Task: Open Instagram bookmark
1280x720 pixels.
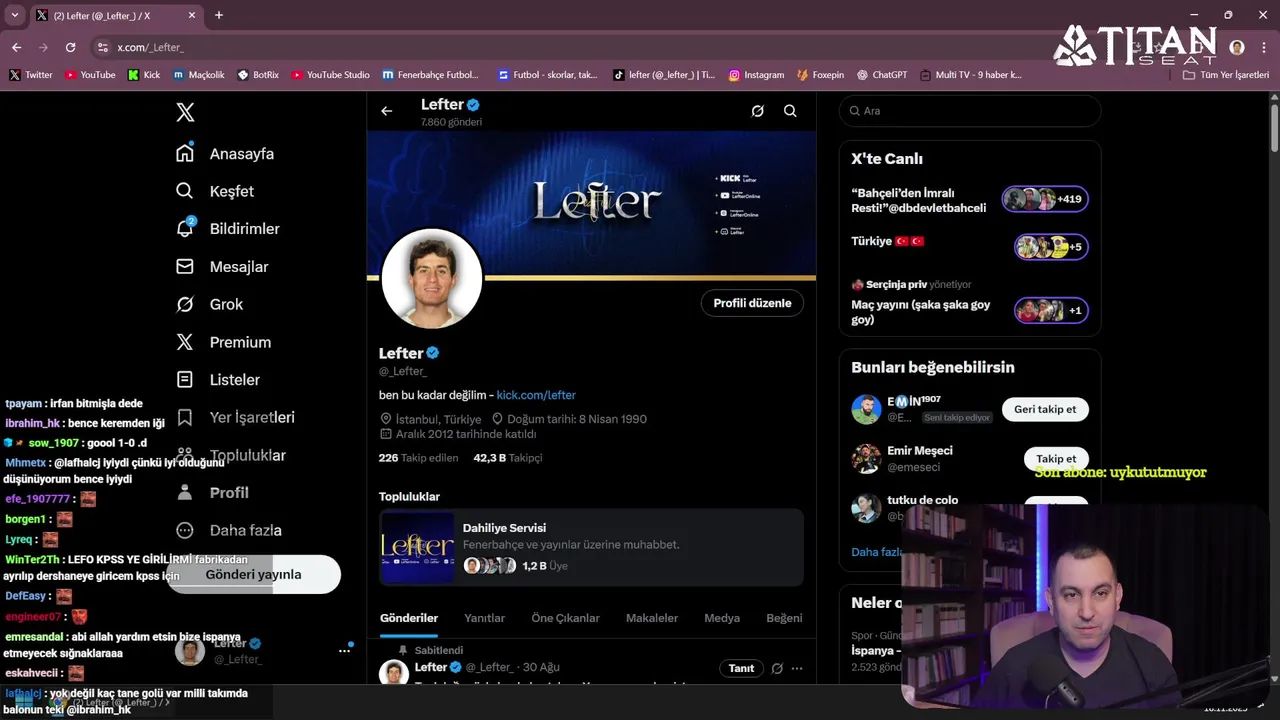Action: coord(756,75)
